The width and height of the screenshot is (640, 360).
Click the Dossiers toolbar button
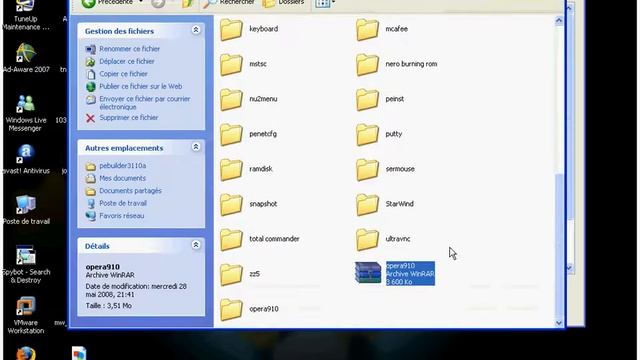coord(284,3)
